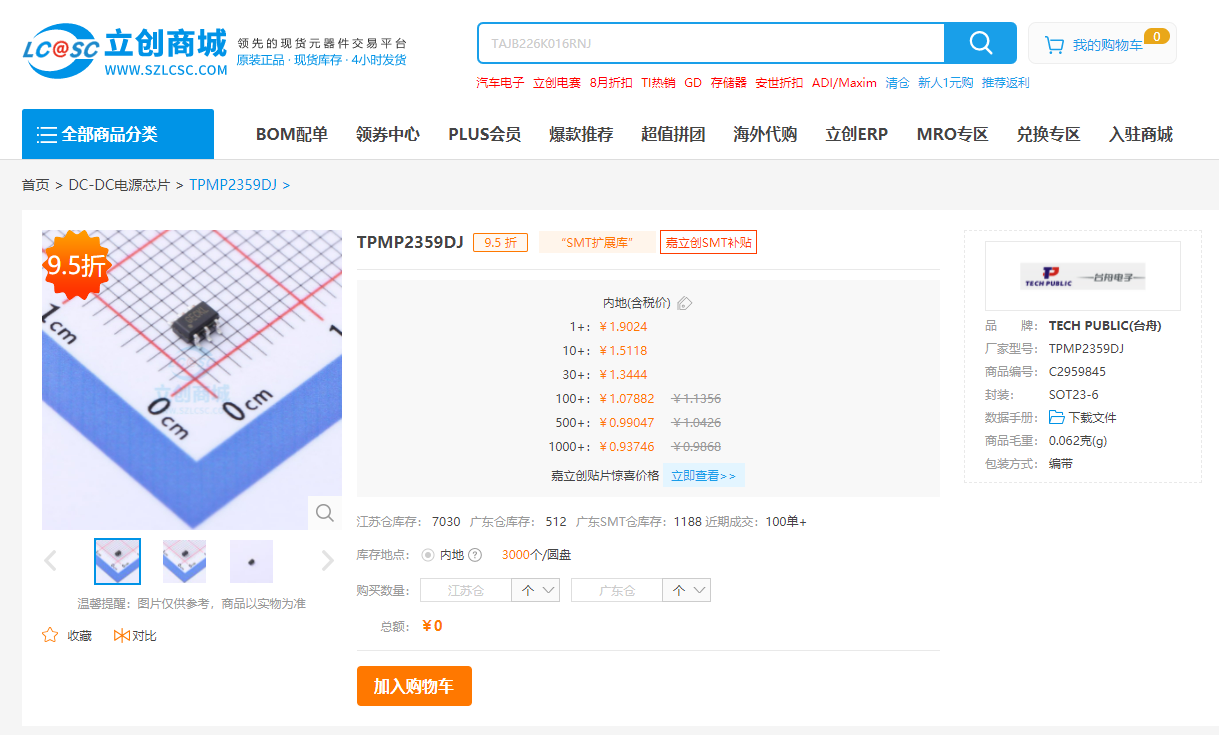Viewport: 1219px width, 735px height.
Task: Click the price tag icon beside 内地(含税价)
Action: (x=685, y=303)
